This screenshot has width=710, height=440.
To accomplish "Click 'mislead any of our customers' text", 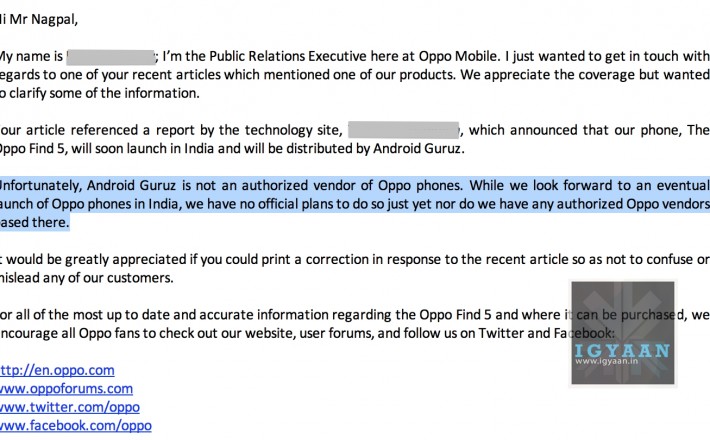I will pos(100,277).
